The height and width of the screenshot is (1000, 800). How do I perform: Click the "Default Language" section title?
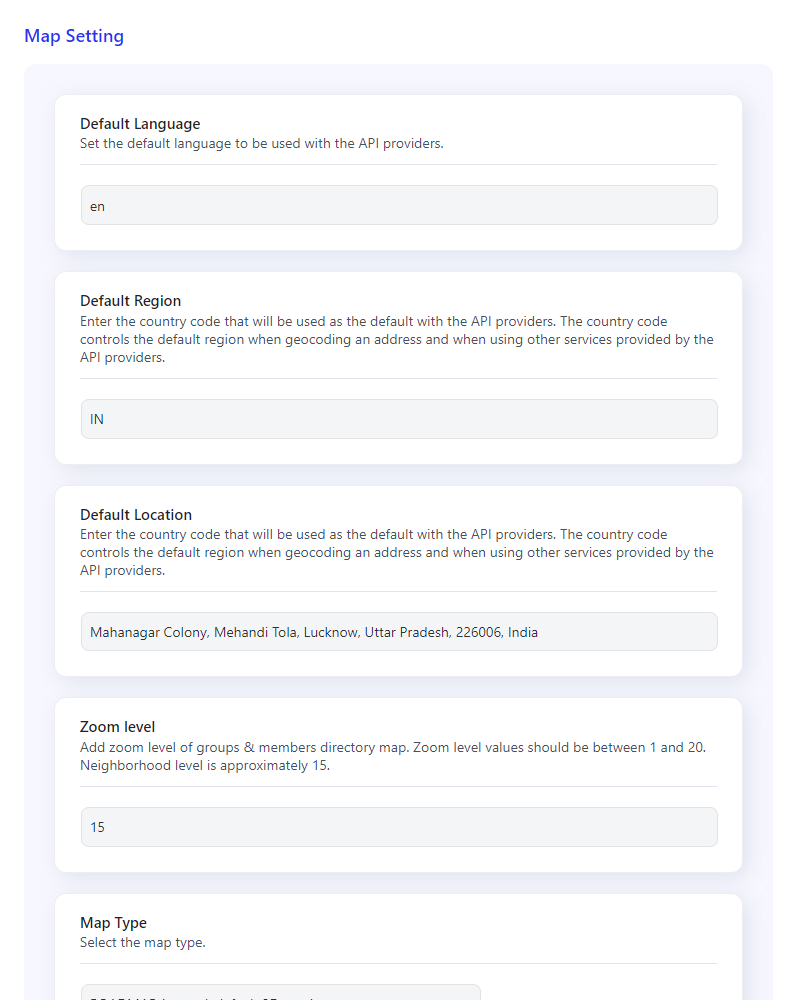[x=140, y=124]
